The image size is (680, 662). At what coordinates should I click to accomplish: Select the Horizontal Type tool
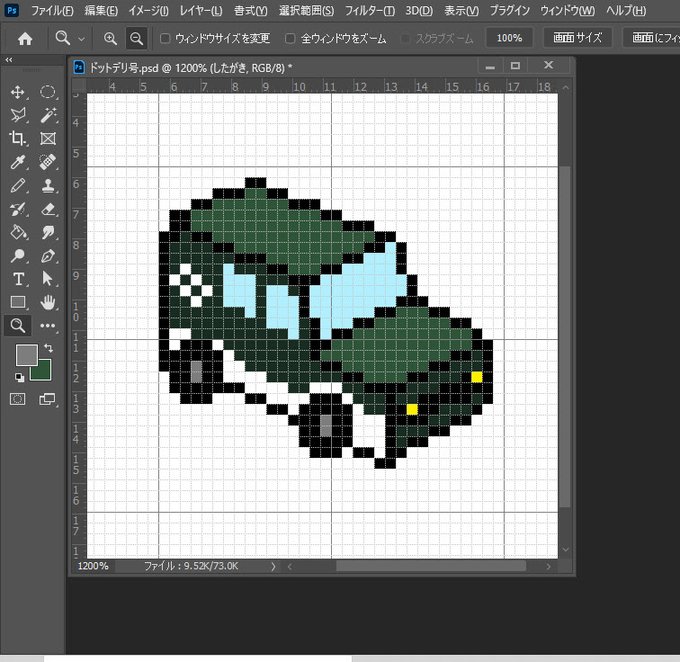tap(18, 279)
